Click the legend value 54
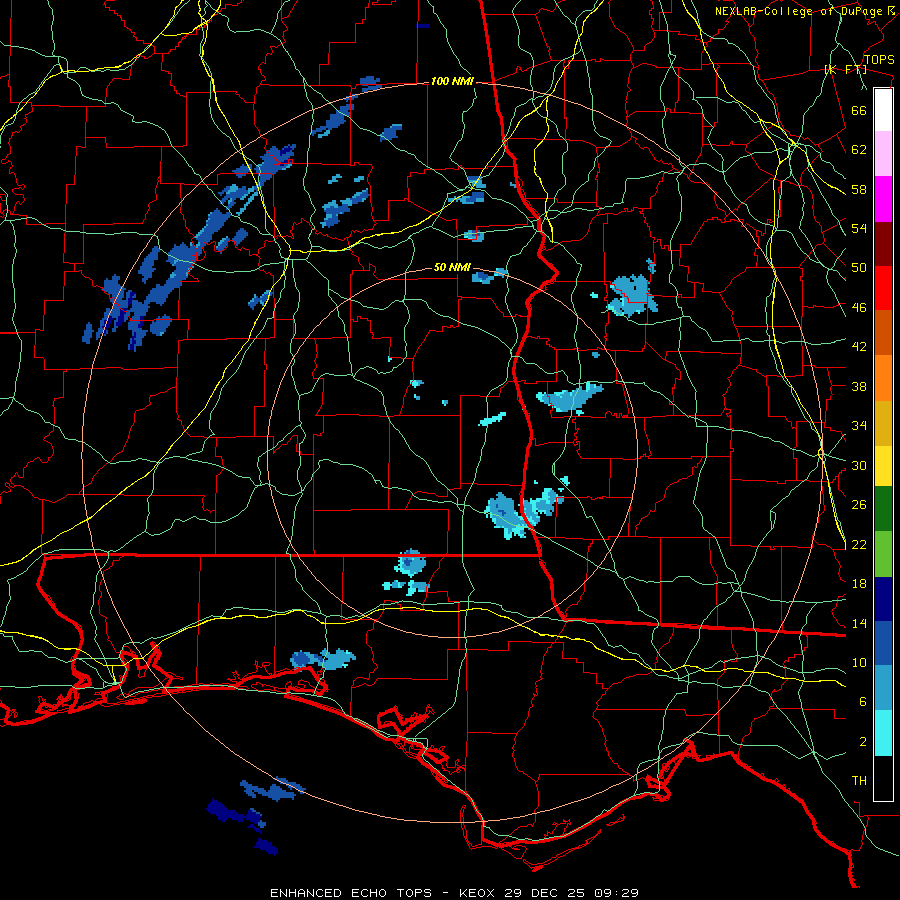This screenshot has width=900, height=900. [x=859, y=229]
